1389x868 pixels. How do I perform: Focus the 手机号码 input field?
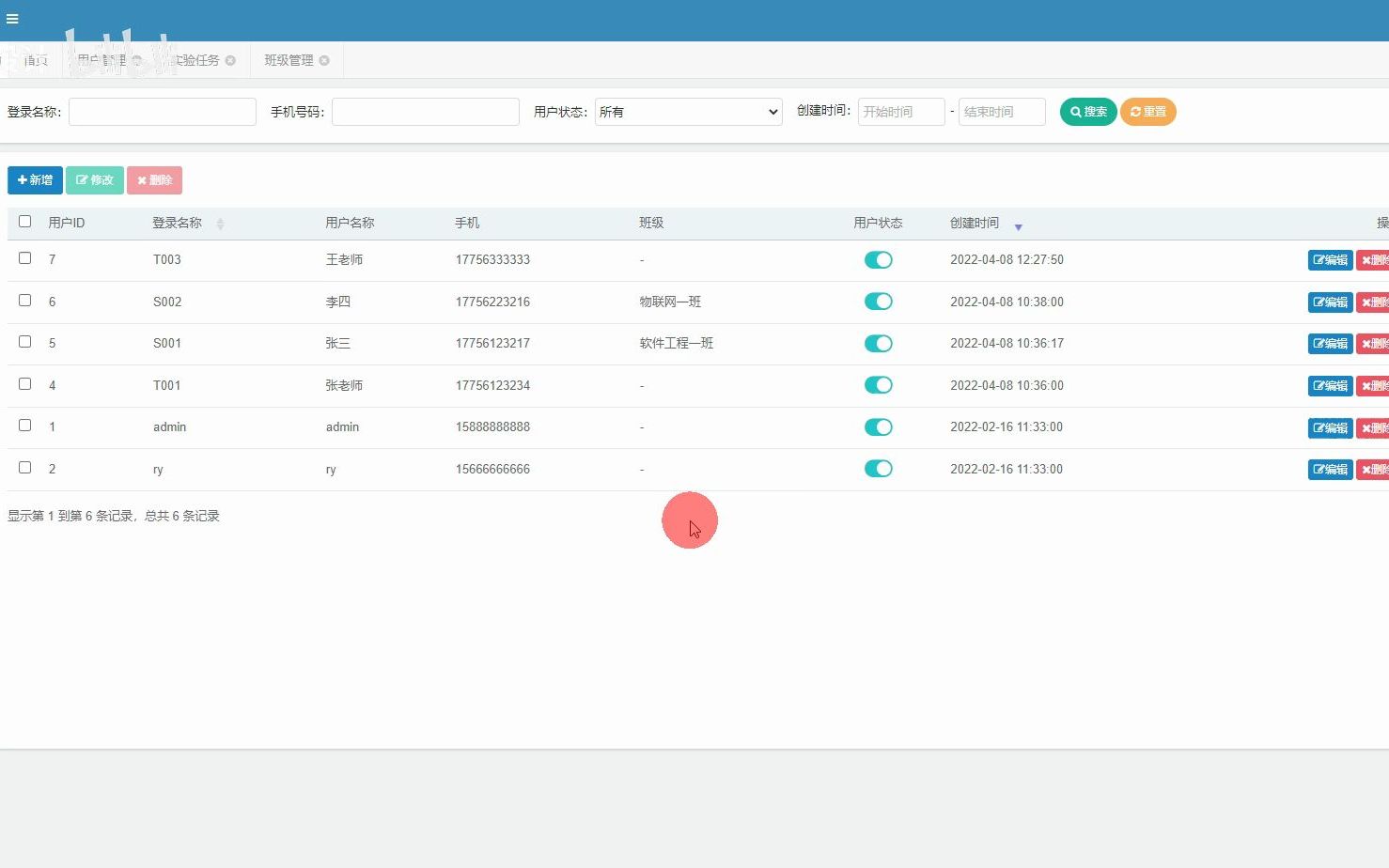click(x=426, y=112)
